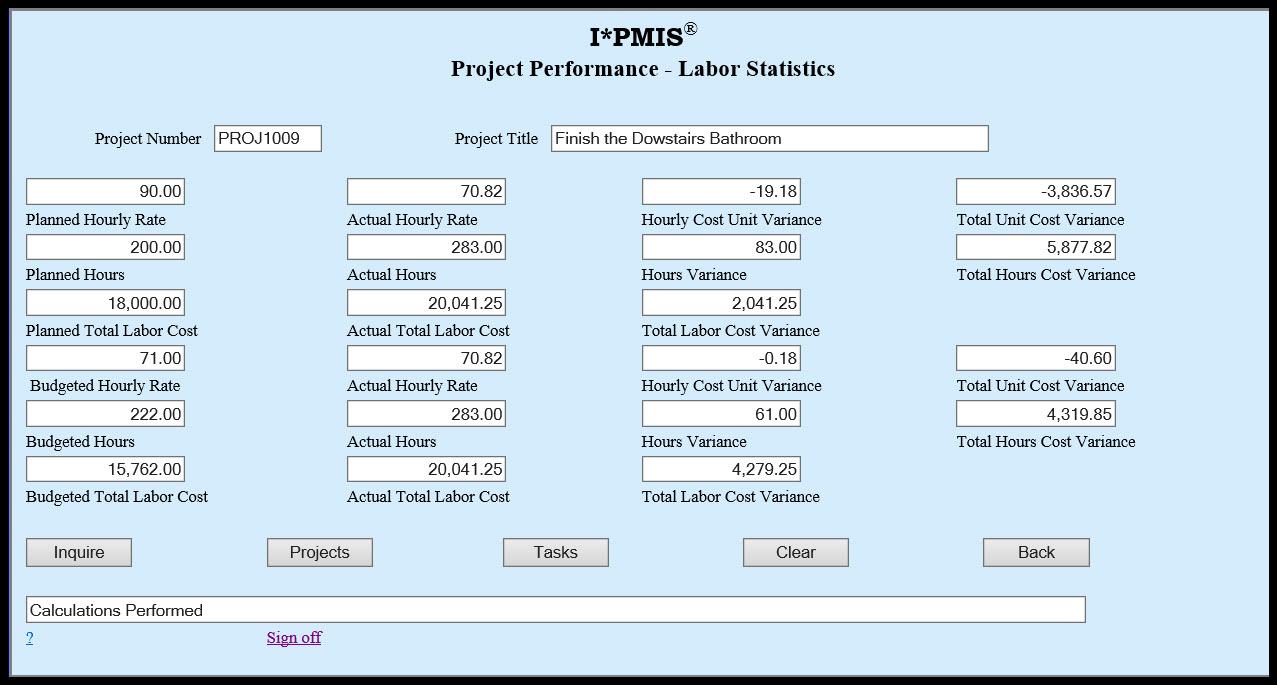Select the Project Number field
The image size is (1277, 685).
point(266,138)
